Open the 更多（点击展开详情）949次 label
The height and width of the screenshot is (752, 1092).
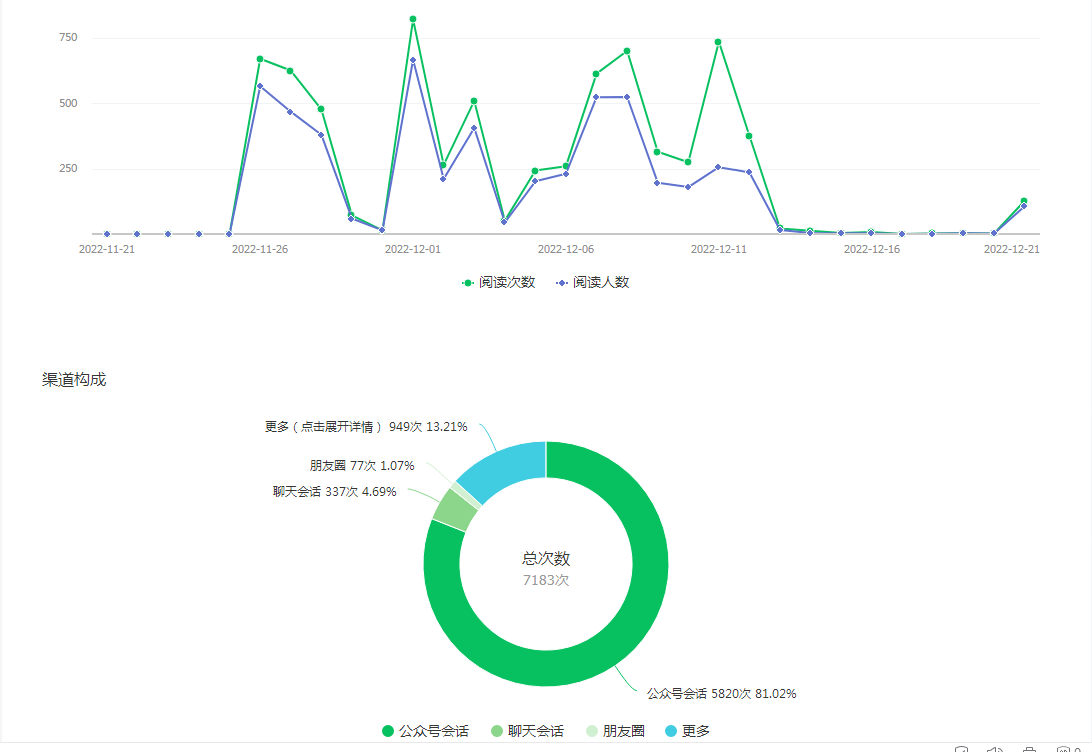pos(366,427)
